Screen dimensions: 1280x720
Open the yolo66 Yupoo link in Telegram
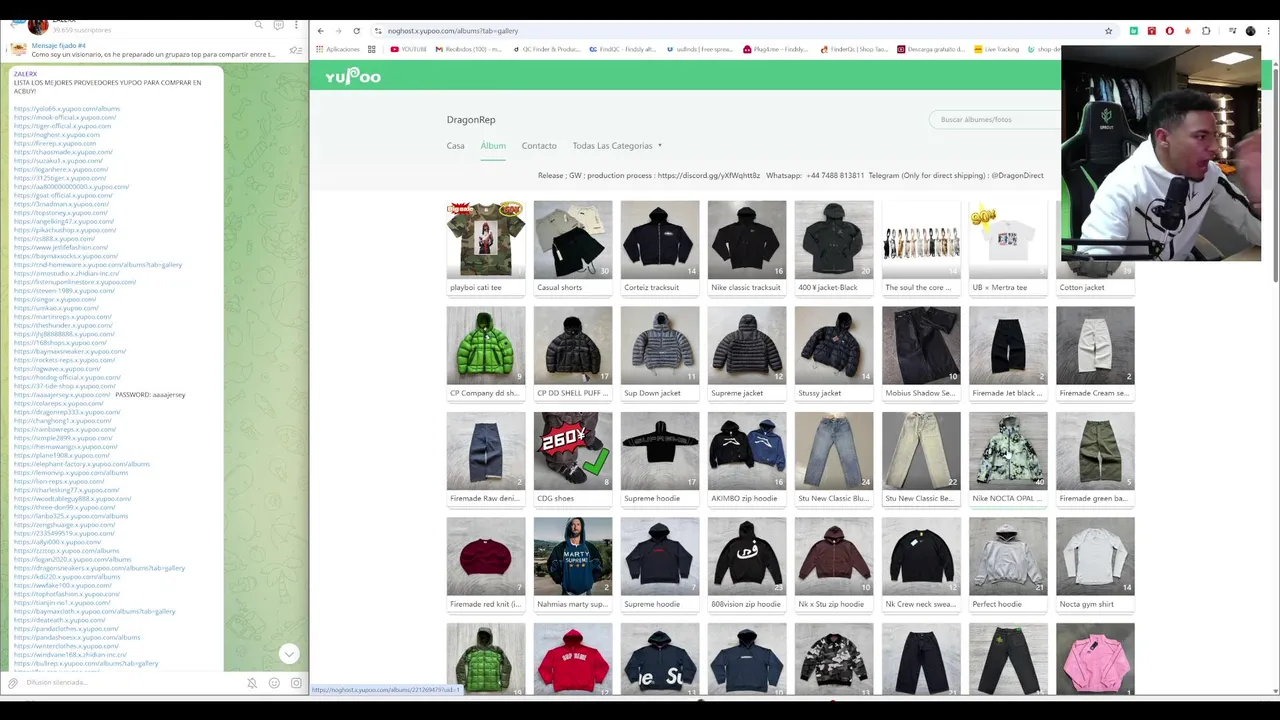[67, 108]
